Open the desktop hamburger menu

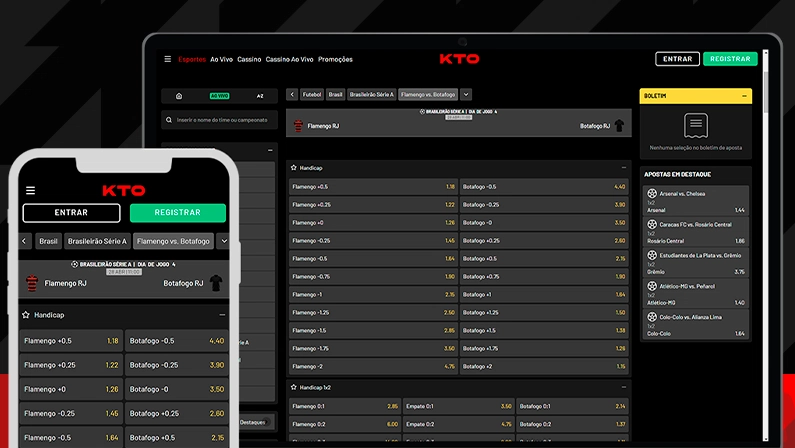click(x=168, y=59)
